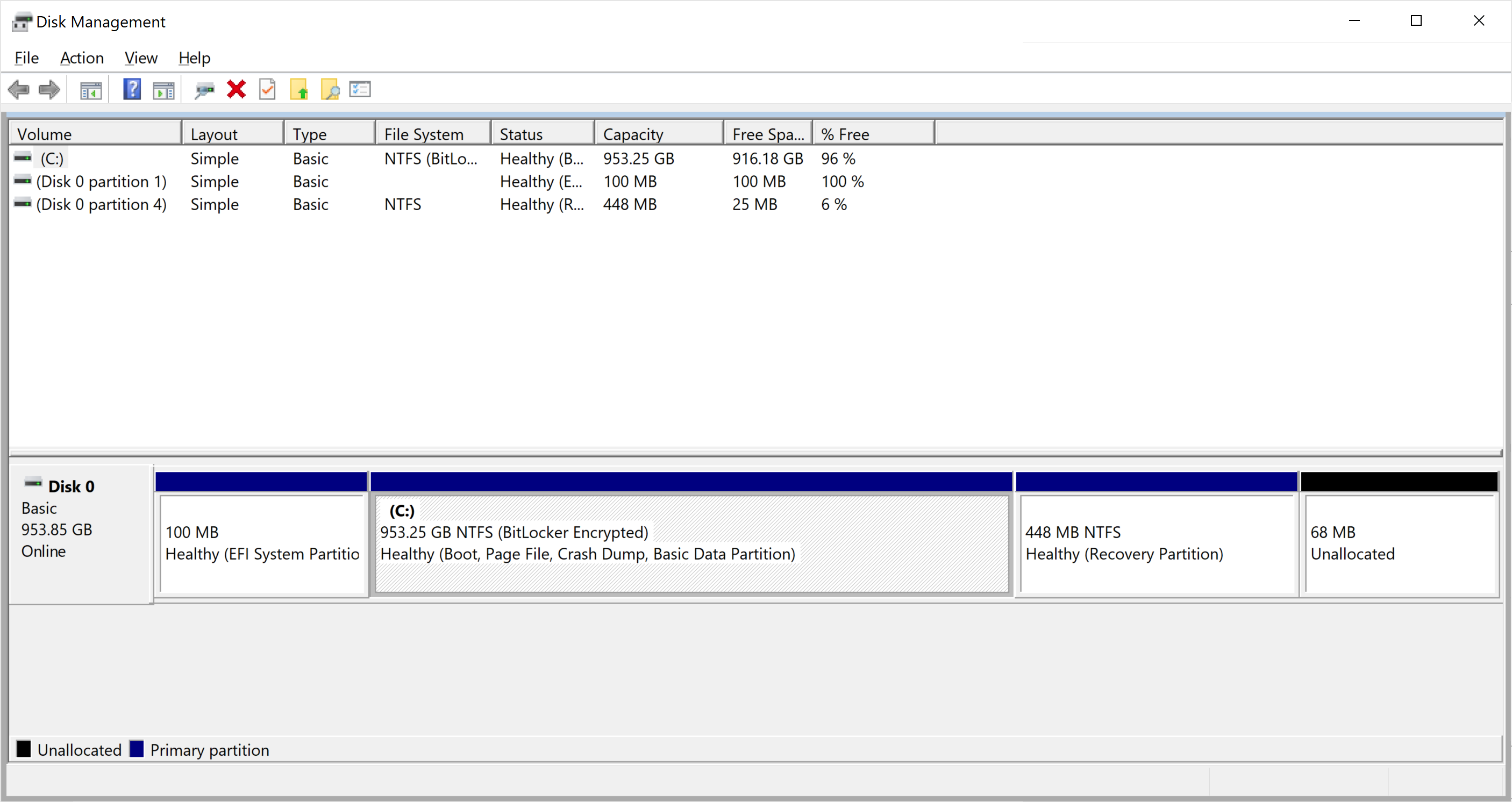Click the Rescan Disks drive icon
Viewport: 1512px width, 802px height.
coord(204,90)
